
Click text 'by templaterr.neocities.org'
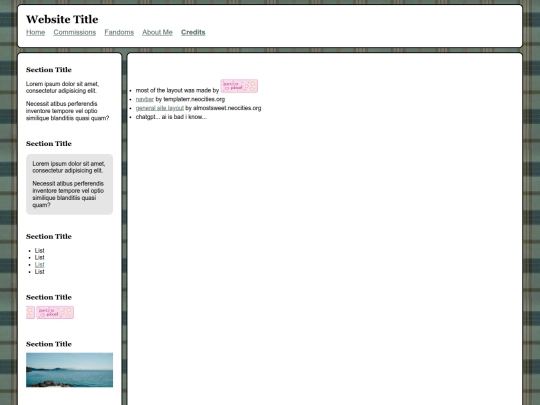click(190, 99)
